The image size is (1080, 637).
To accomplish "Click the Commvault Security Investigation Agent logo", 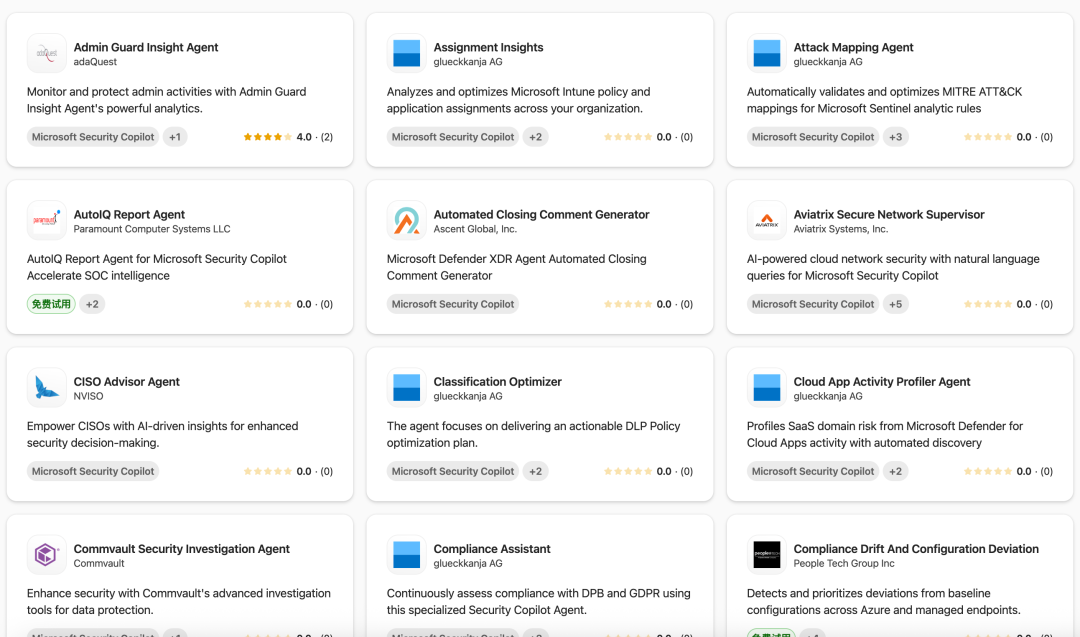I will pos(46,555).
